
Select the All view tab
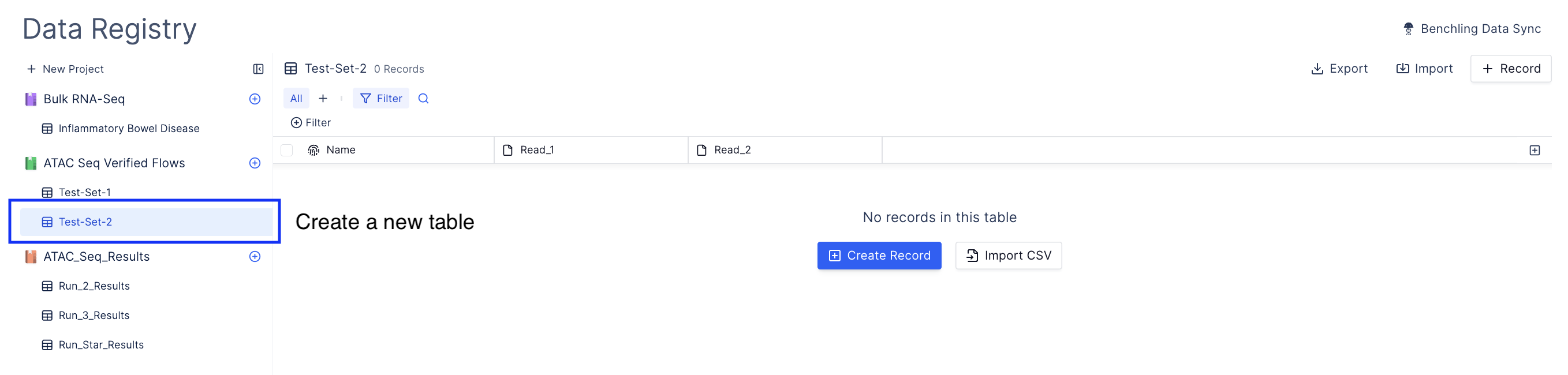(296, 98)
